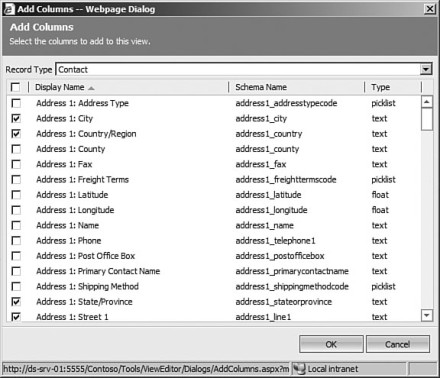Viewport: 440px width, 378px height.
Task: Uncheck Address 1: Country/Region checkbox
Action: tap(16, 134)
